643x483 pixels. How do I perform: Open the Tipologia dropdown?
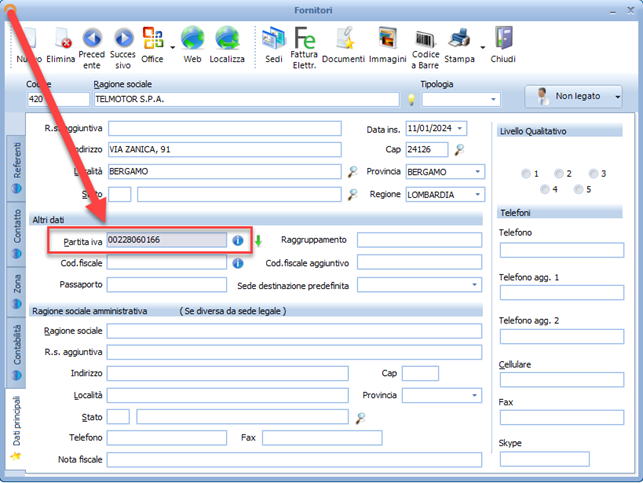click(493, 99)
